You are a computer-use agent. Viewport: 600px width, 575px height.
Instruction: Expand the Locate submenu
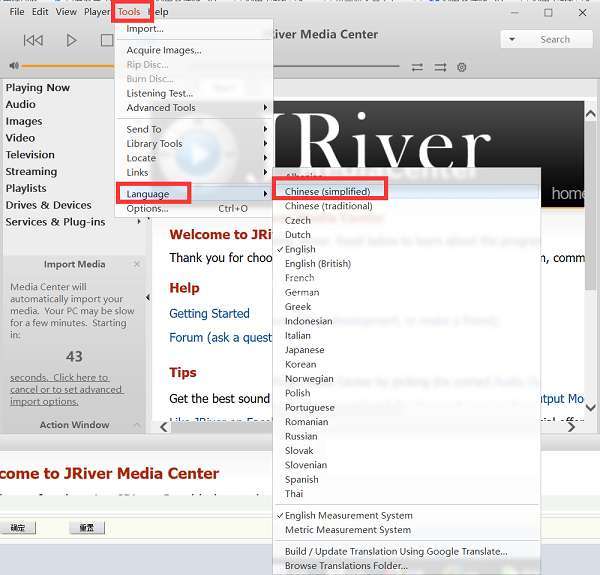click(x=194, y=158)
